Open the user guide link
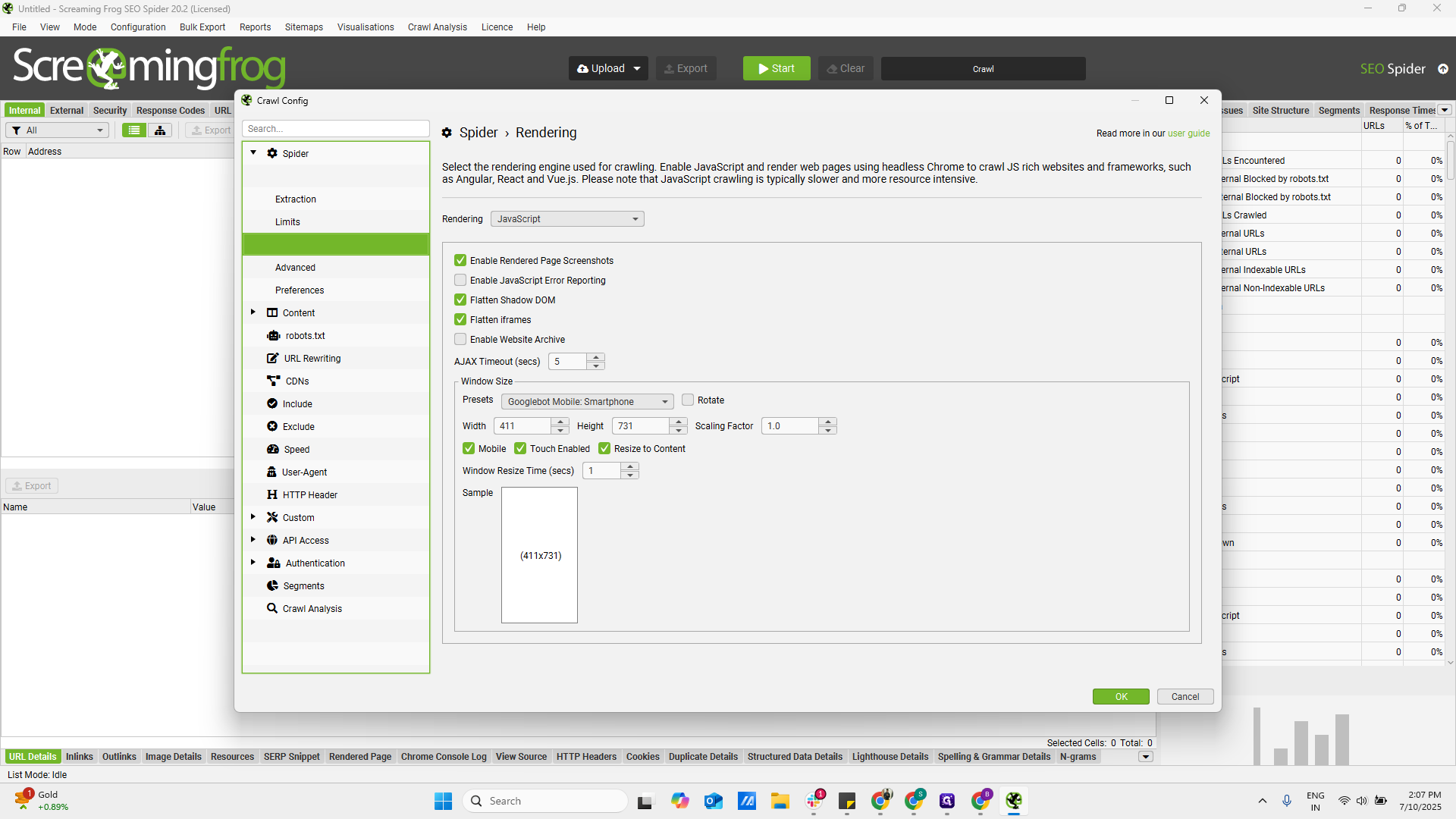 (x=1188, y=133)
